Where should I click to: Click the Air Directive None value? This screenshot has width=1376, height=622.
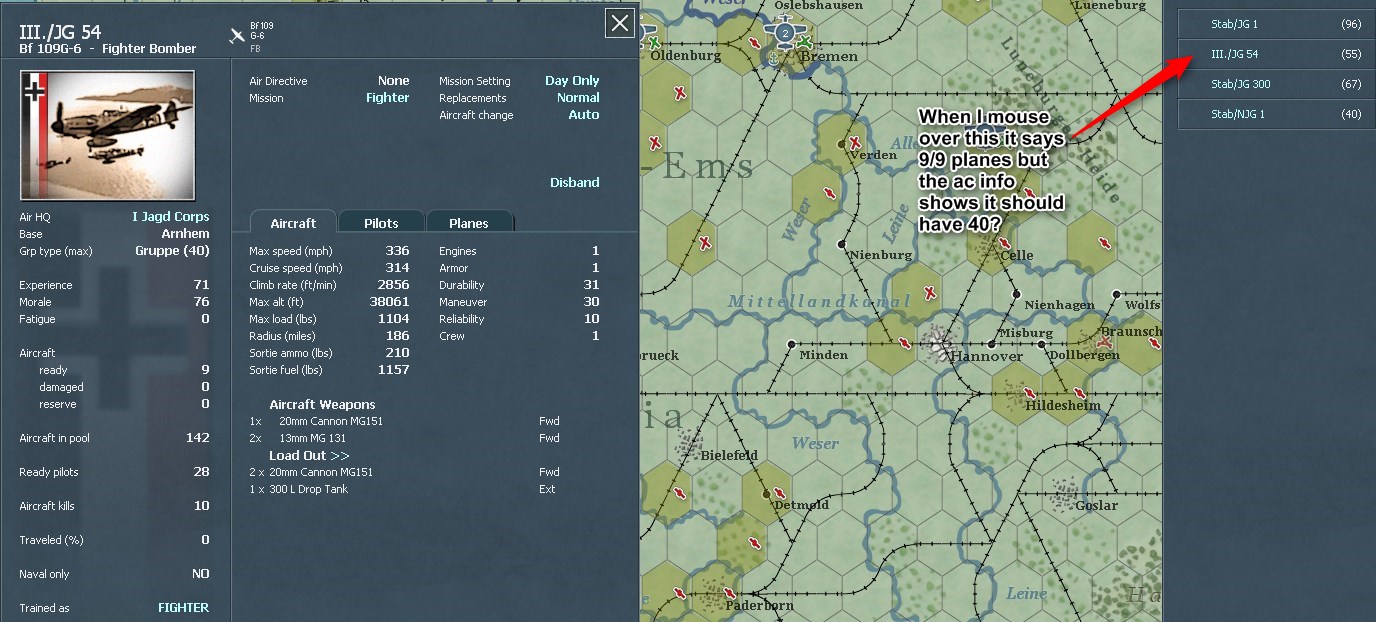pos(394,81)
